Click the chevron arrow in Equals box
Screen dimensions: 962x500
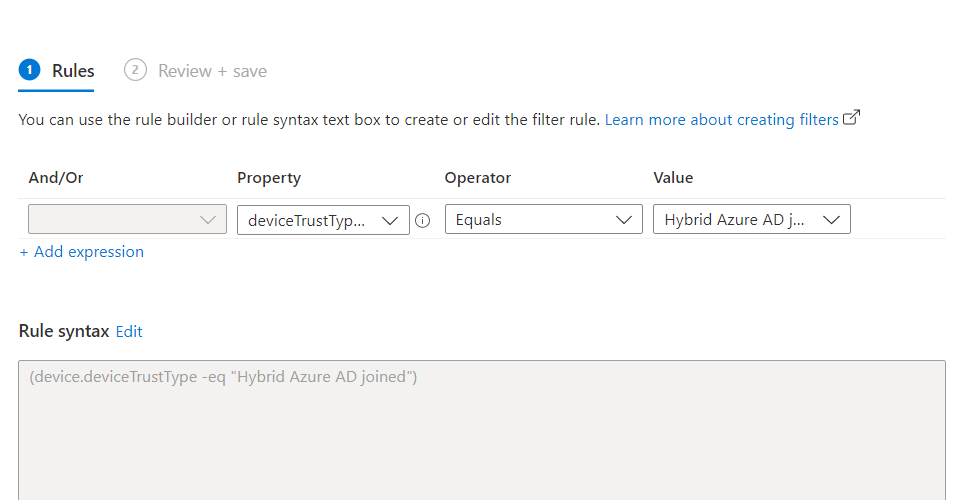click(623, 220)
